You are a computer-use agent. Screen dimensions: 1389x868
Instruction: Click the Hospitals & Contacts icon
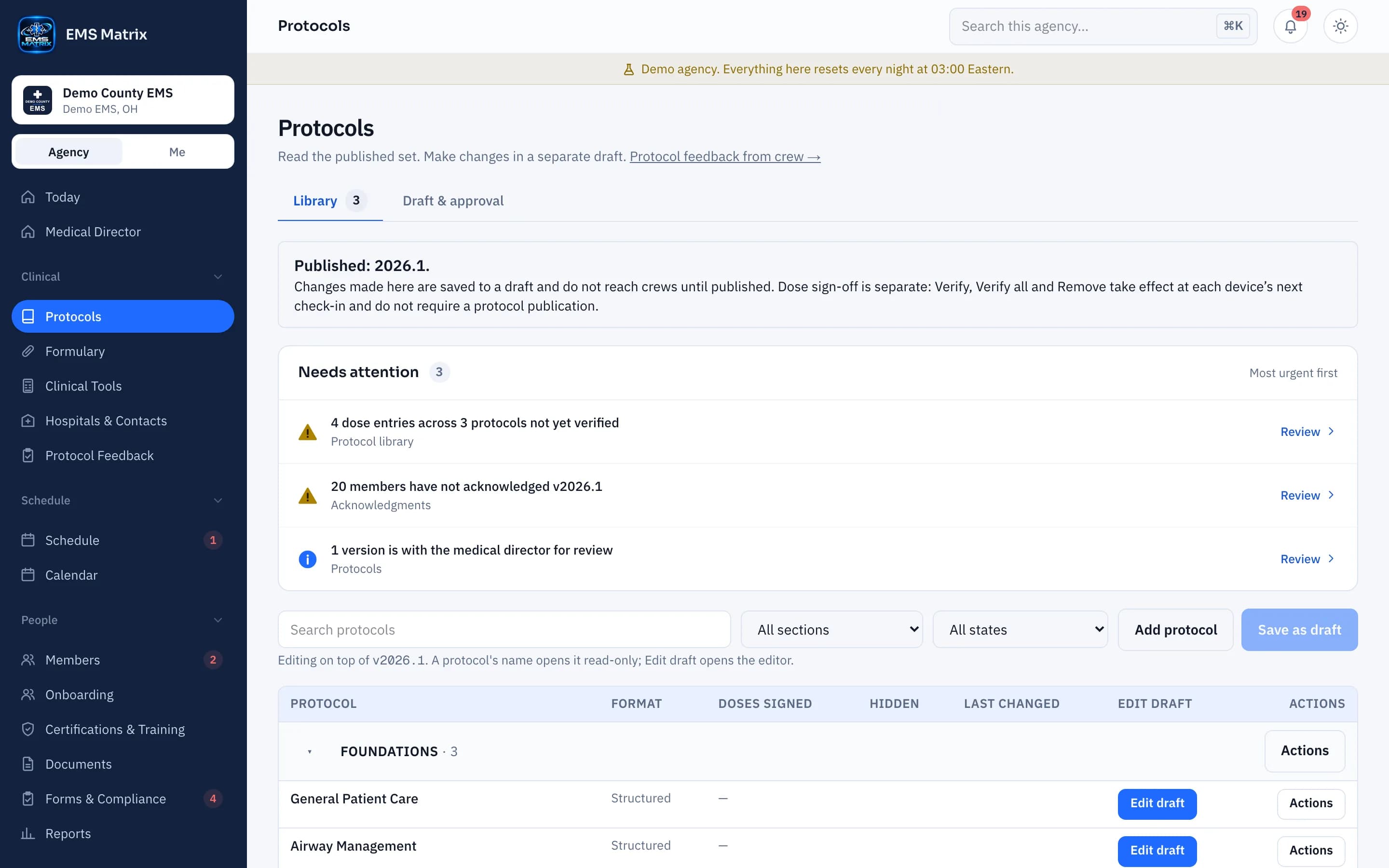tap(28, 420)
